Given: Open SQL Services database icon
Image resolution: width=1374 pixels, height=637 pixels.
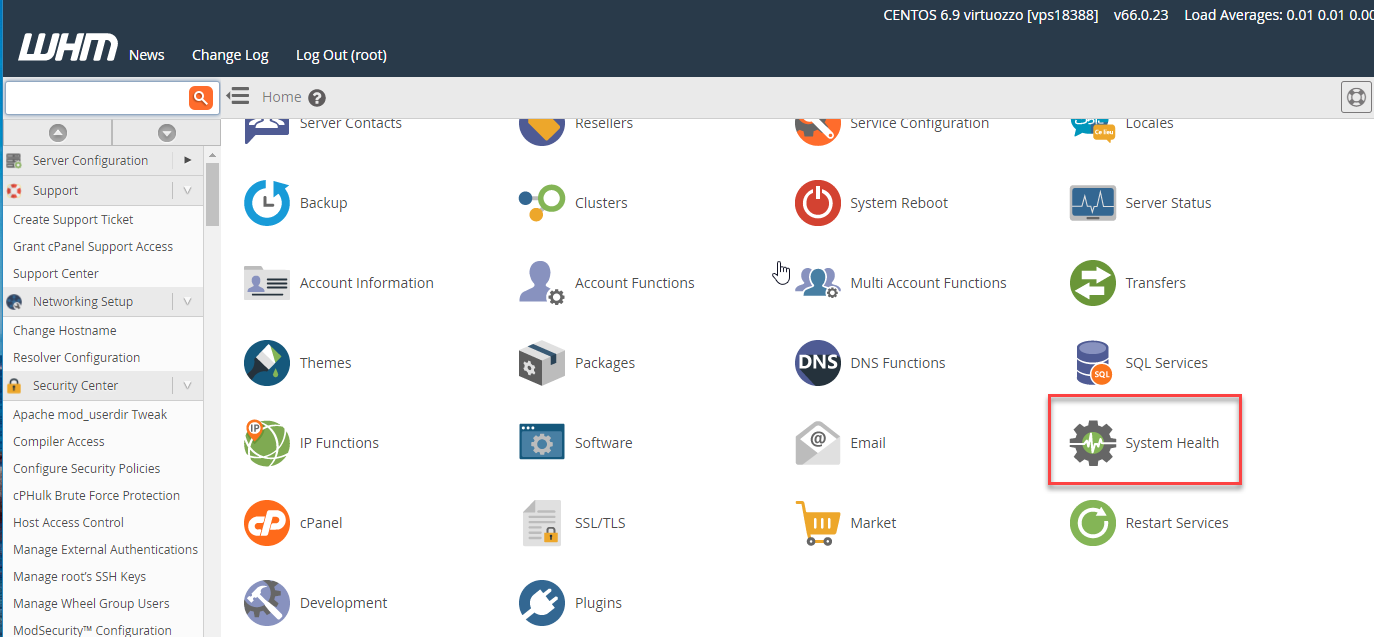Looking at the screenshot, I should [1092, 363].
